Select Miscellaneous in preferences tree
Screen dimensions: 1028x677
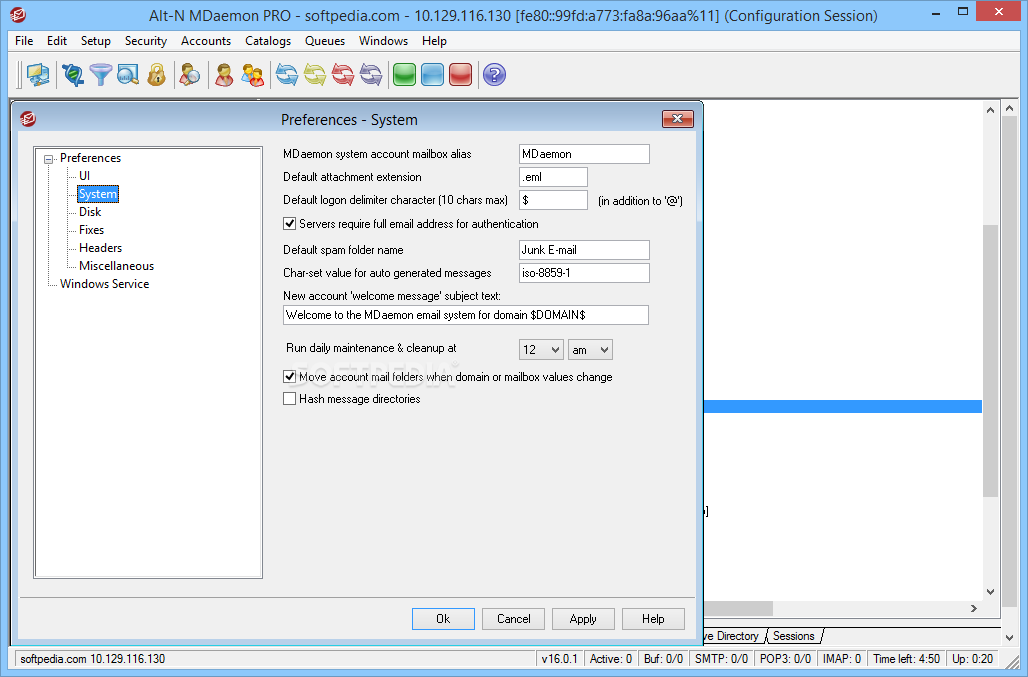coord(117,265)
